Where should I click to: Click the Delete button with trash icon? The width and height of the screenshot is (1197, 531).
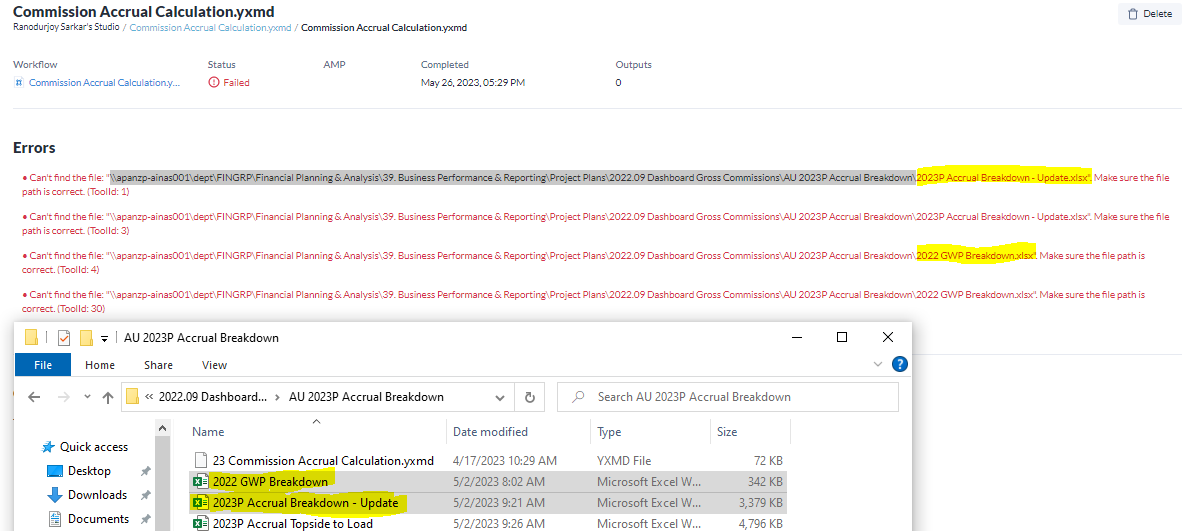pos(1145,14)
